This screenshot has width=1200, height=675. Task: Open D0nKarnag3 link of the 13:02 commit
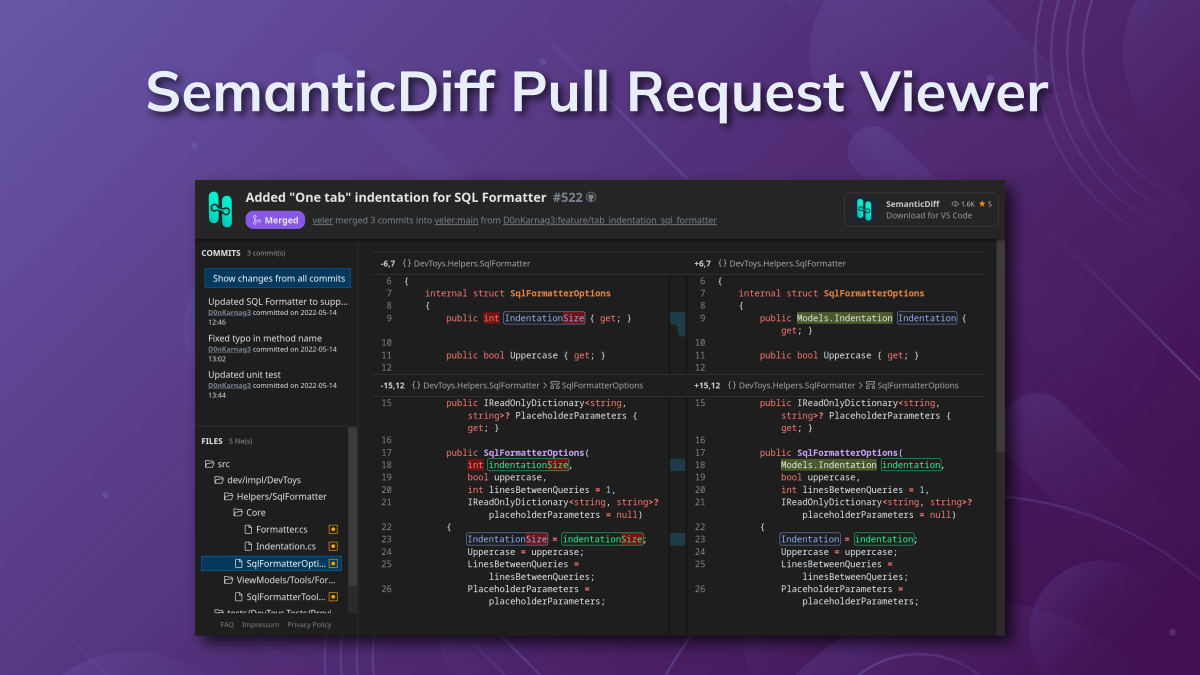point(229,349)
